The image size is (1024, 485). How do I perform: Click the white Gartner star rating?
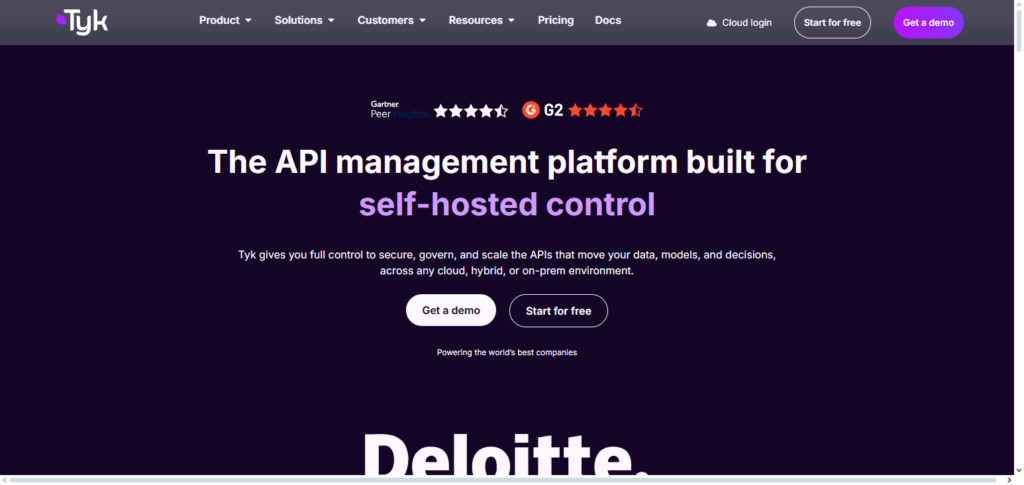[470, 110]
